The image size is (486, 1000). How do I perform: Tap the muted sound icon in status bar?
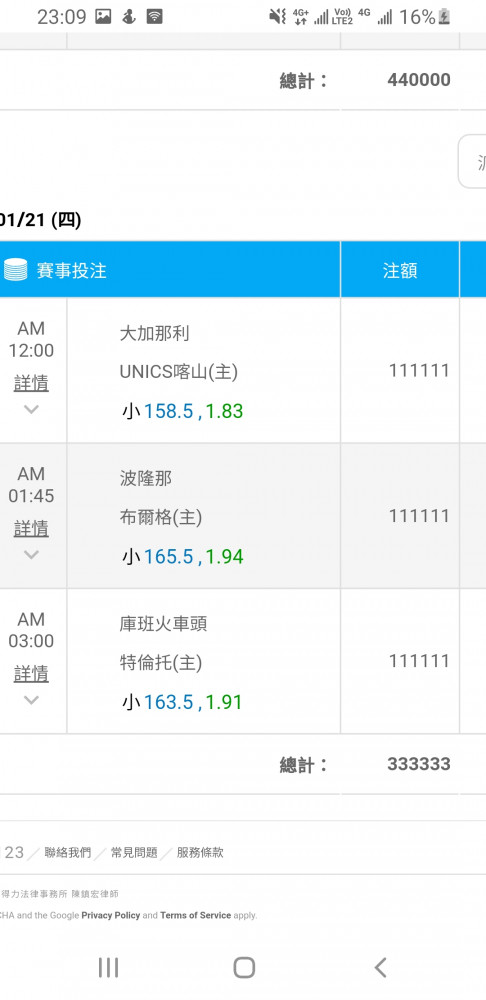pyautogui.click(x=277, y=17)
